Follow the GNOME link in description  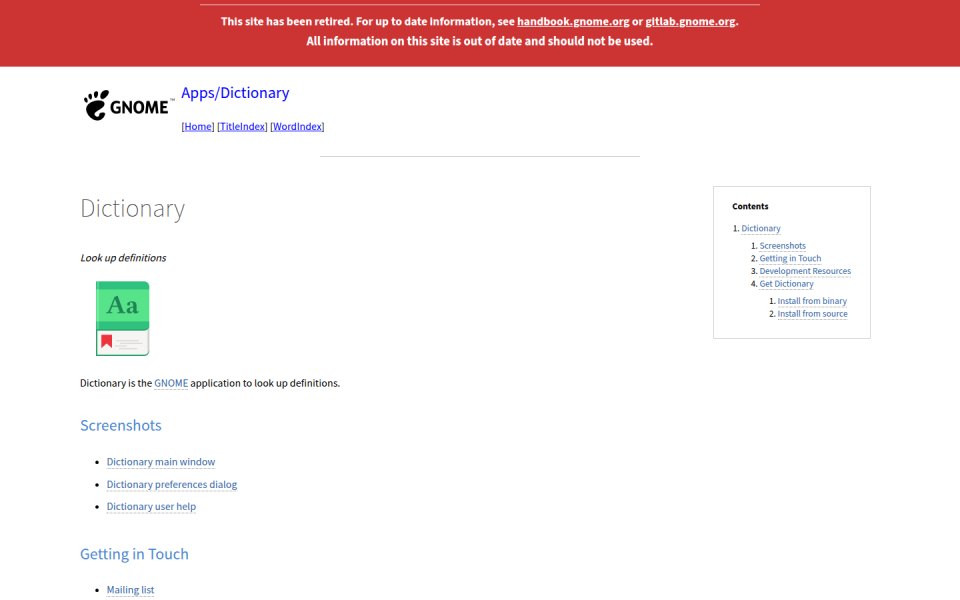171,383
